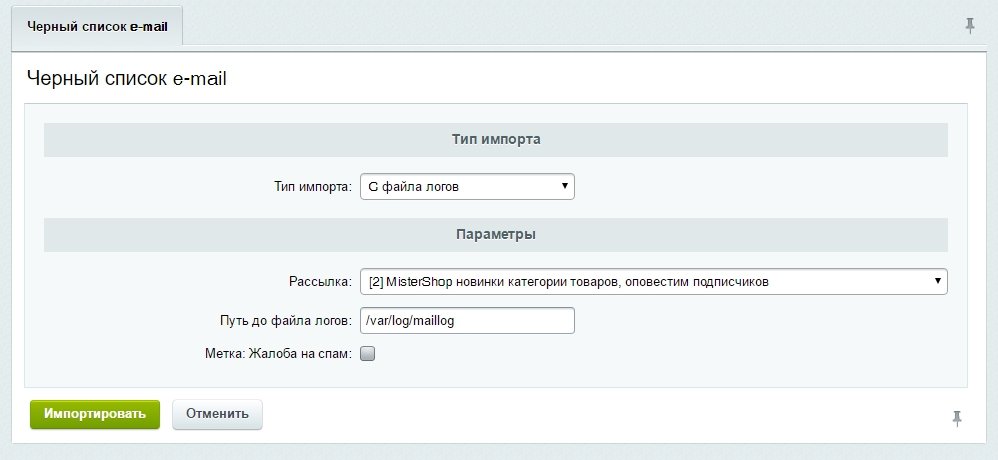Click the Отменить button
The image size is (998, 460).
217,414
